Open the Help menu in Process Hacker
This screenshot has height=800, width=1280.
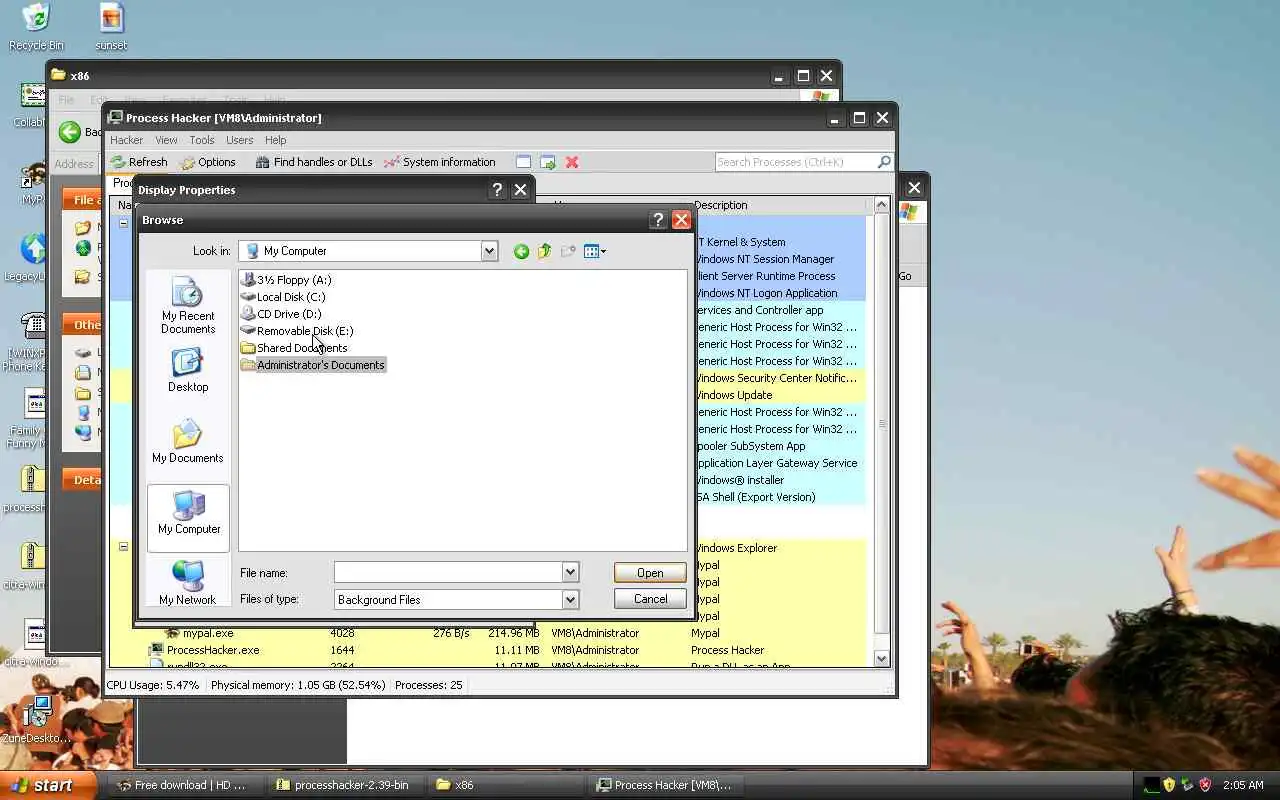coord(275,140)
